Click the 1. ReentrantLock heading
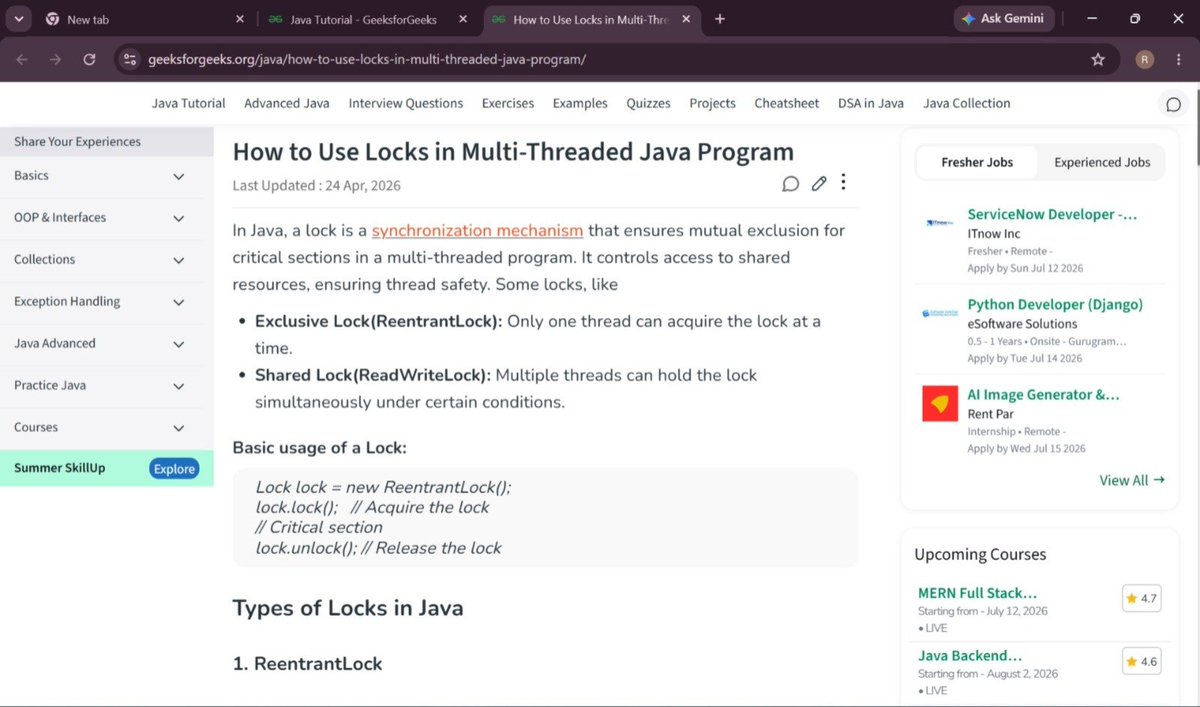 [307, 664]
